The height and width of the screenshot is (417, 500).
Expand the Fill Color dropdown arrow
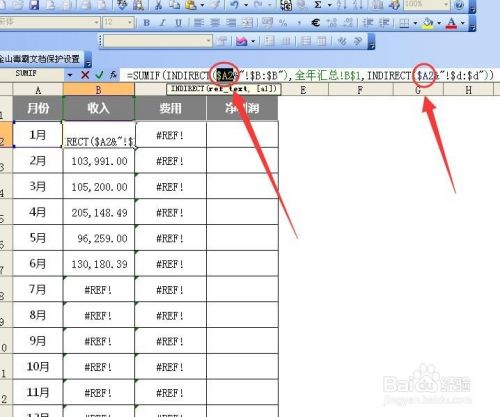pyautogui.click(x=439, y=23)
